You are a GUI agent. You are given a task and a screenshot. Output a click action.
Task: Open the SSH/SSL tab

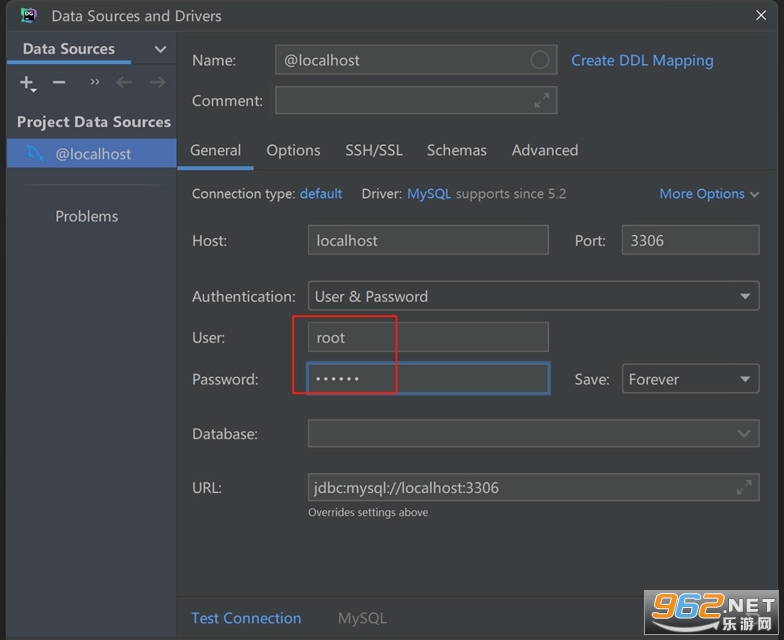374,150
